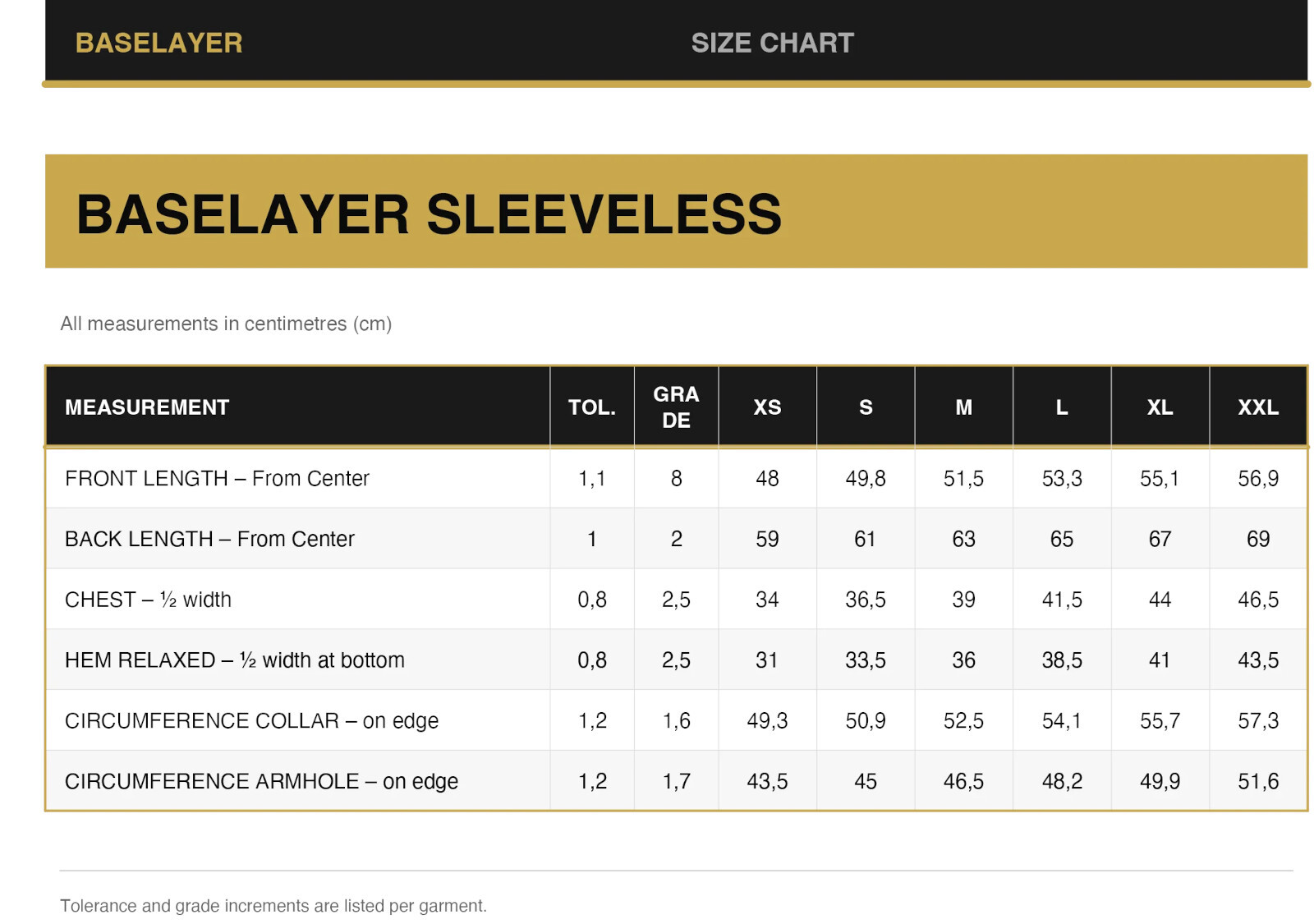The width and height of the screenshot is (1314, 924).
Task: Click the HEM RELAXED row label
Action: point(234,660)
